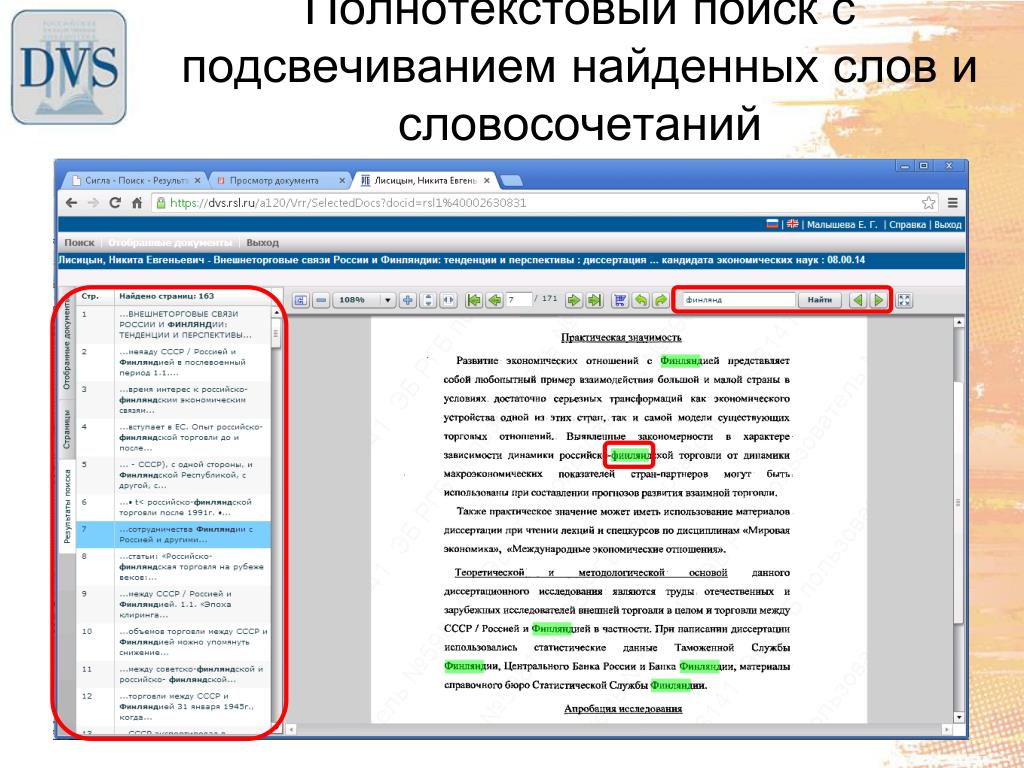This screenshot has width=1024, height=768.
Task: Zoom in with the plus icon
Action: 408,300
